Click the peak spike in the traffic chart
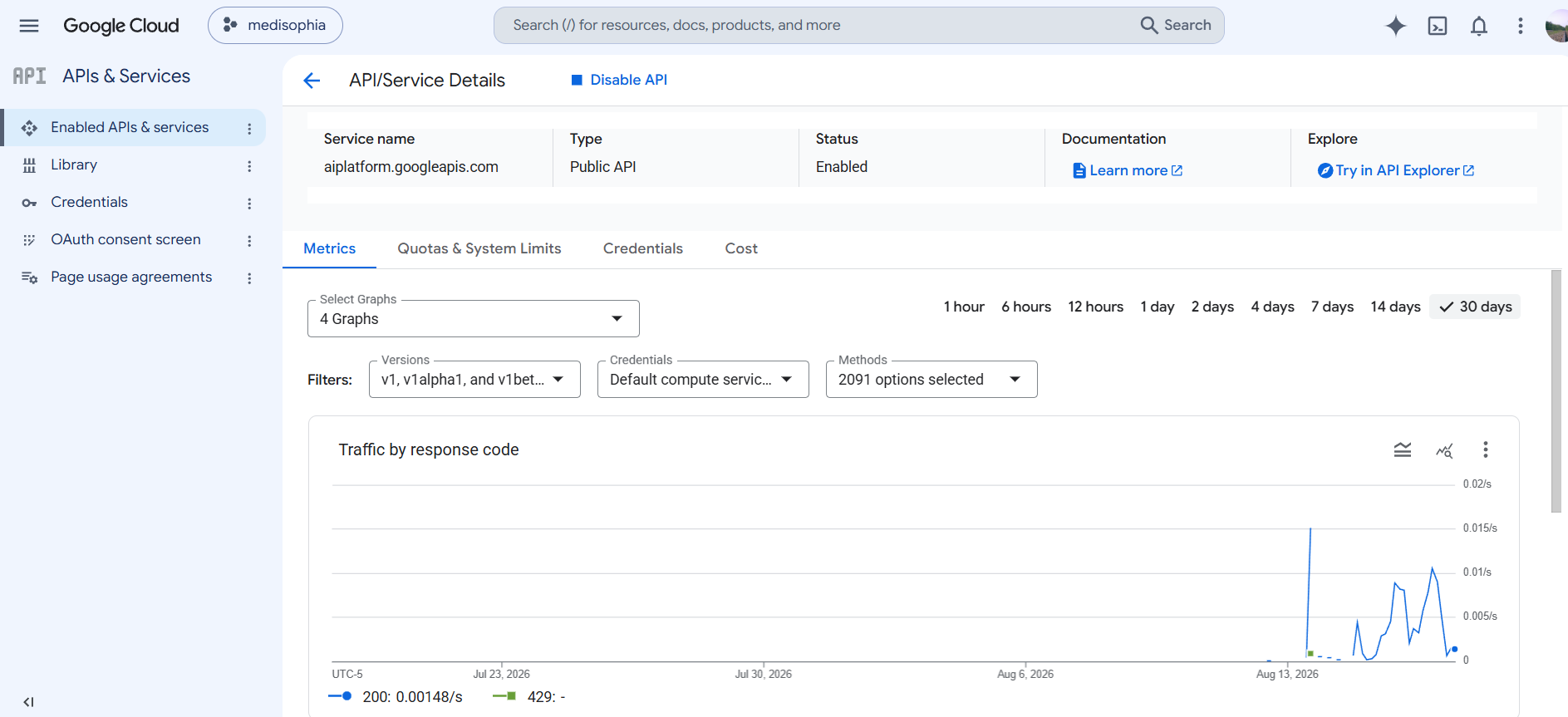 point(1310,529)
